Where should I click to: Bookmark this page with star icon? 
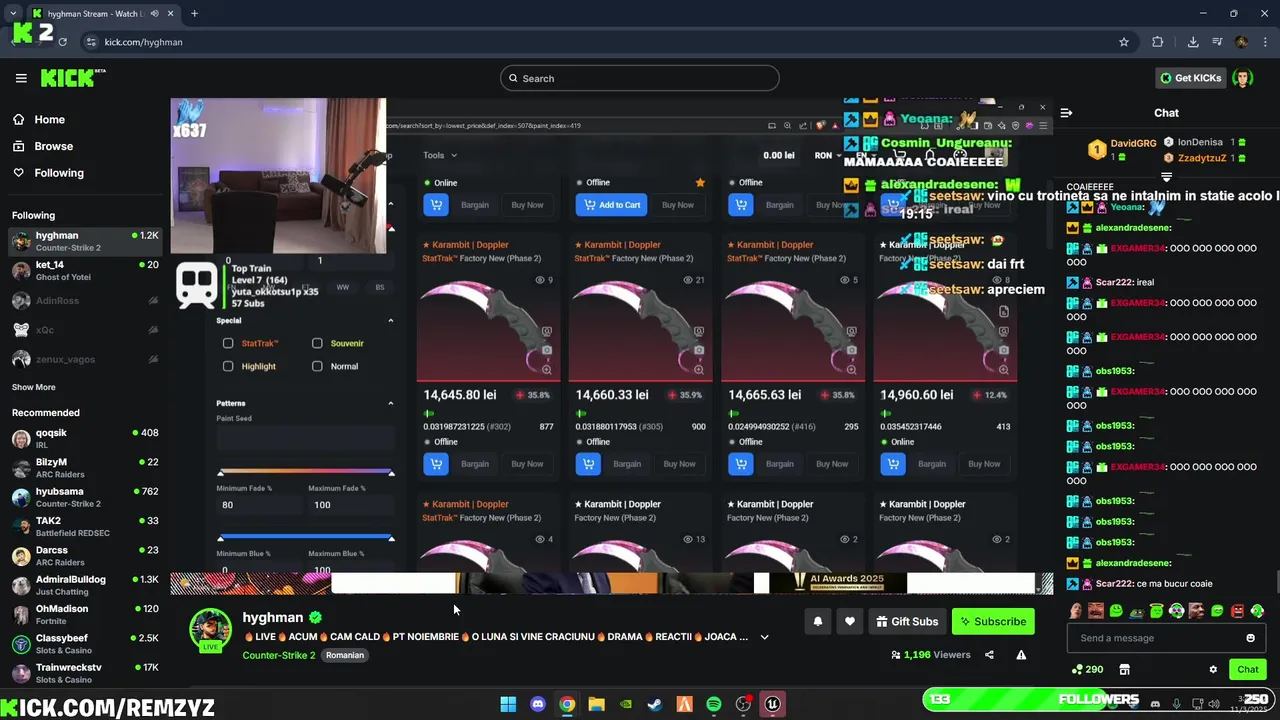click(1124, 42)
